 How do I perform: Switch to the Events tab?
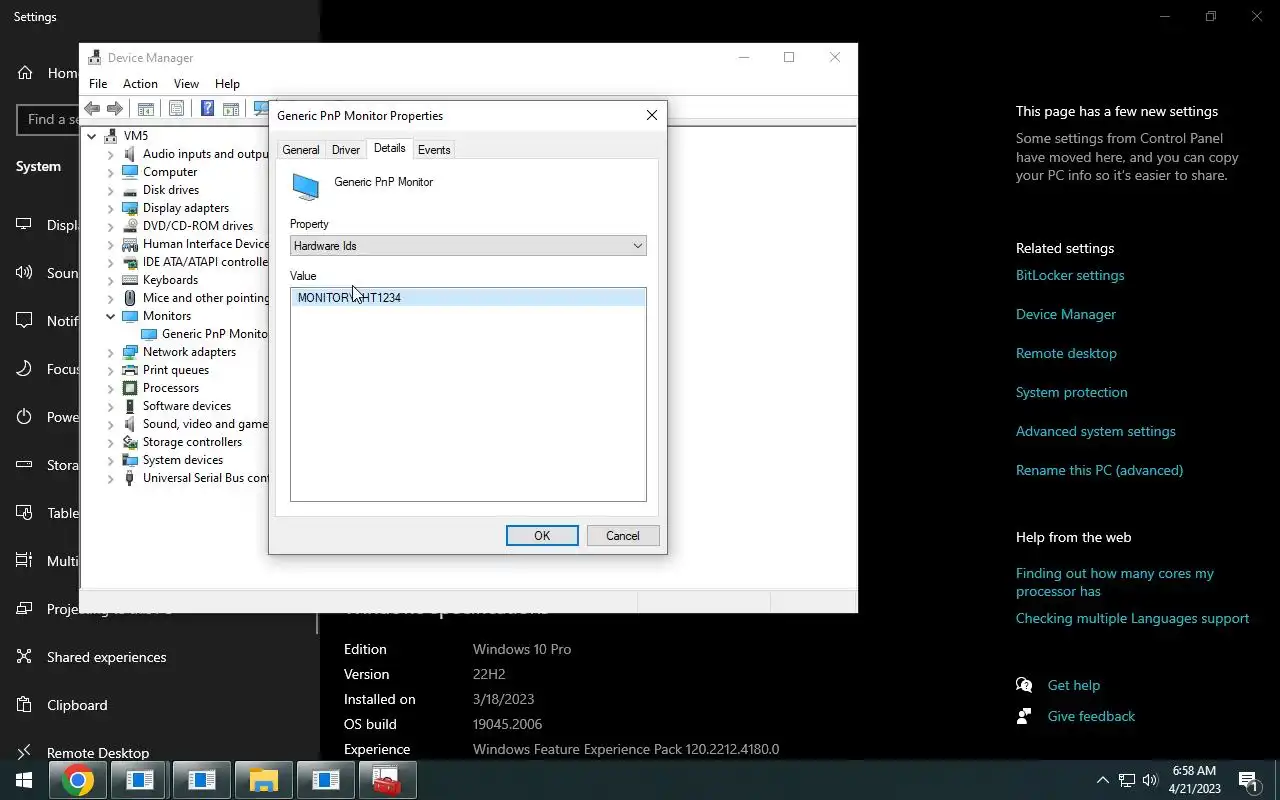tap(434, 150)
